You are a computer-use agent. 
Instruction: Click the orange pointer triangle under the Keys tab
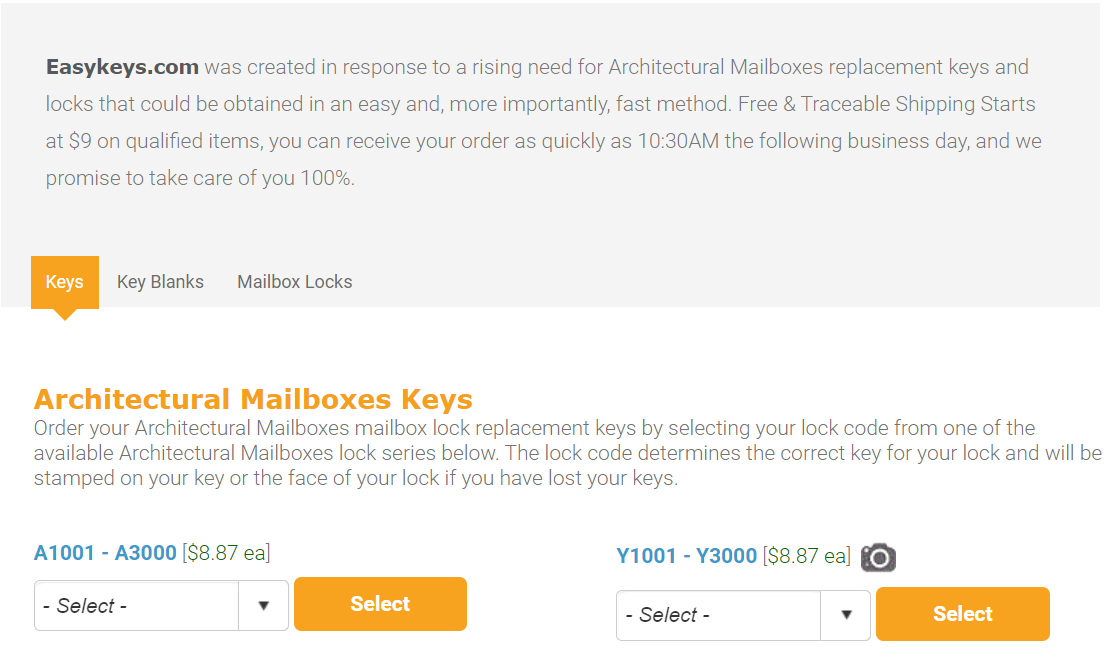pos(65,314)
